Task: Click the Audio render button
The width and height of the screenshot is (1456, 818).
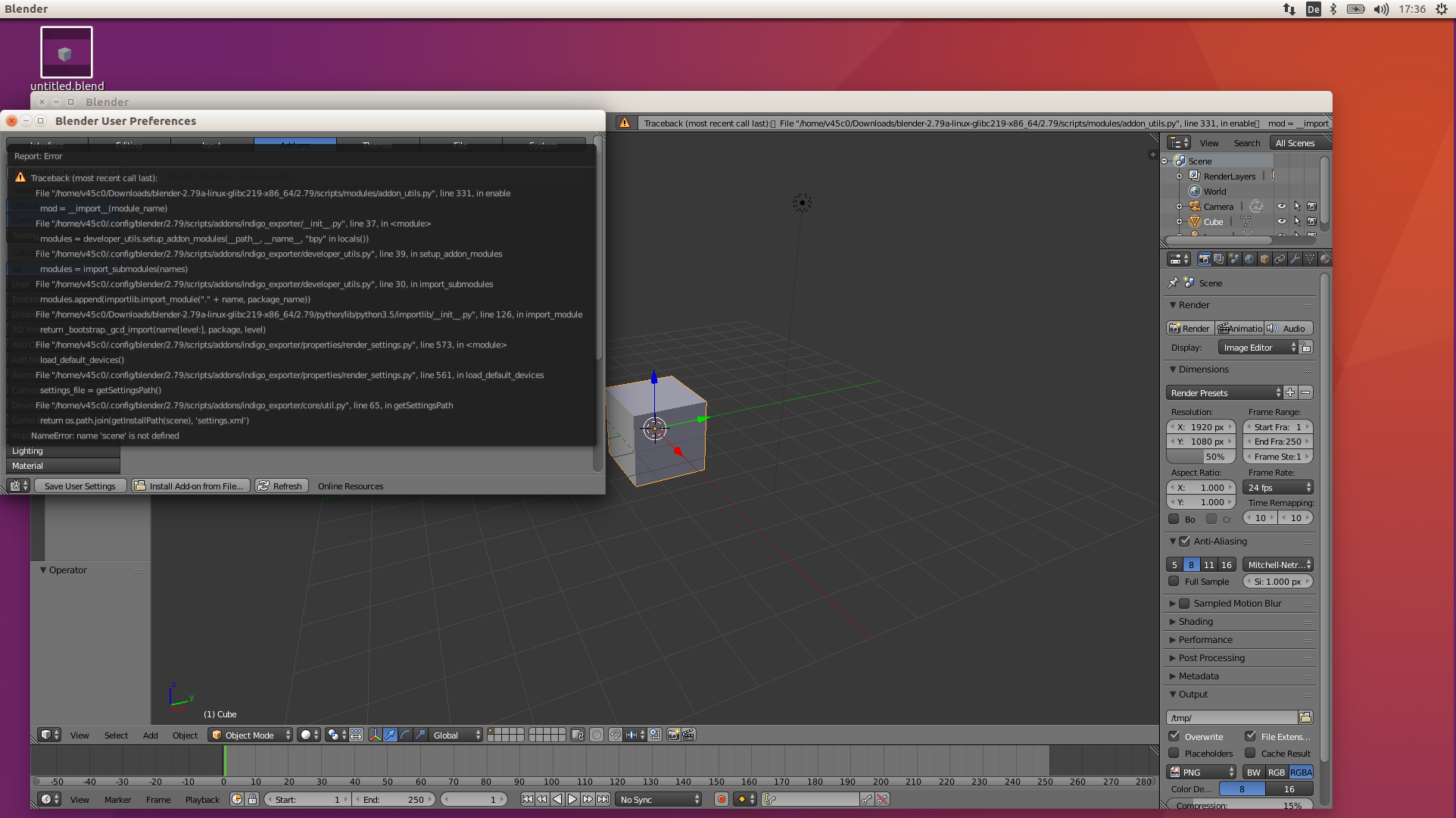Action: (1289, 328)
